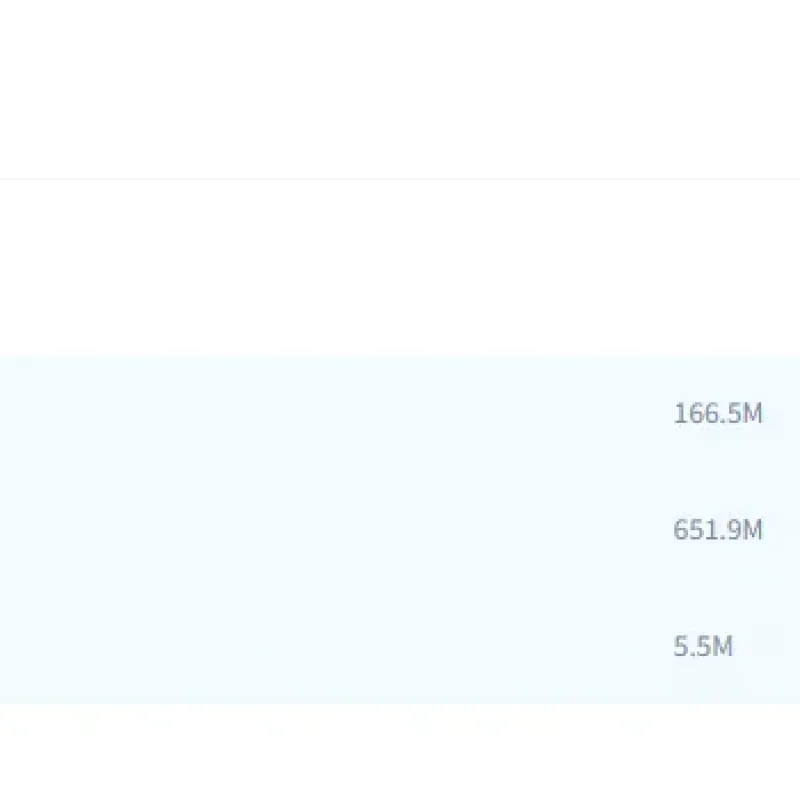Select the 651.9M size value
The image size is (800, 800).
pyautogui.click(x=718, y=529)
